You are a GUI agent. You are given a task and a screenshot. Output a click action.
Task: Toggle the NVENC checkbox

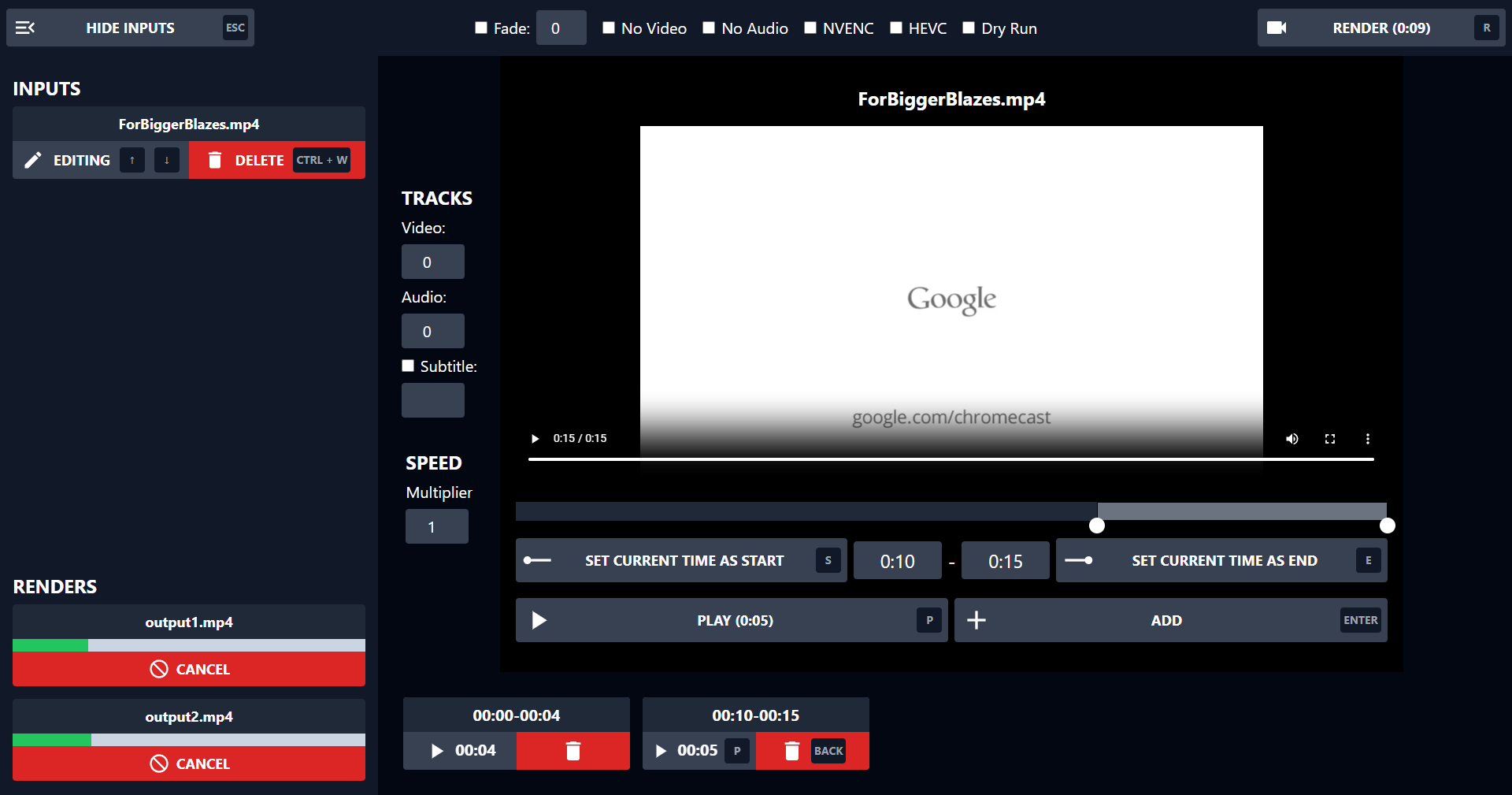click(810, 28)
